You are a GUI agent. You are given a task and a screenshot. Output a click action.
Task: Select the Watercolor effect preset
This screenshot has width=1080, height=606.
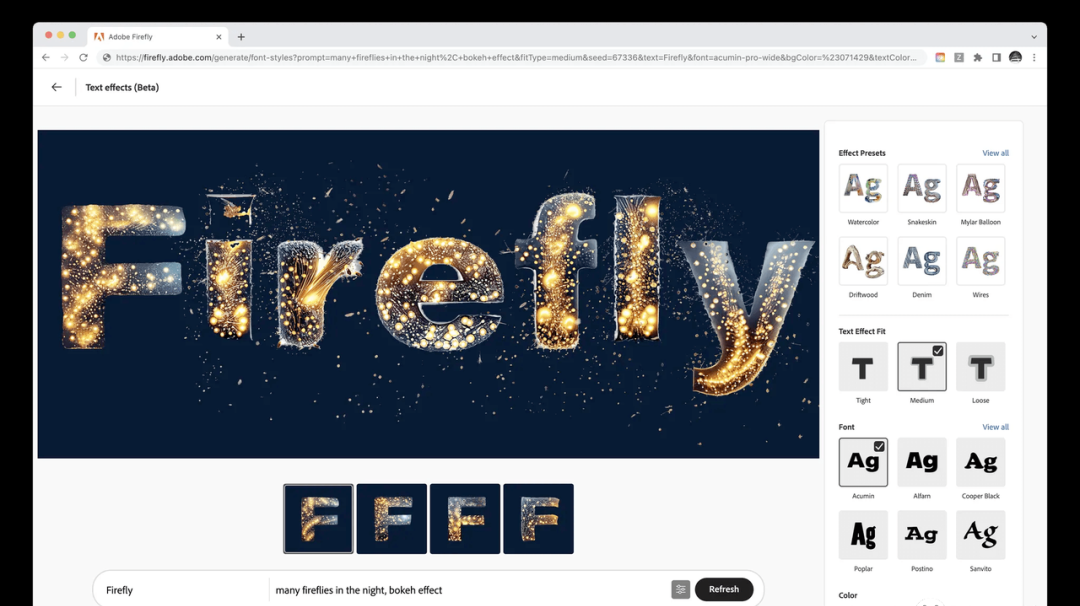(863, 188)
